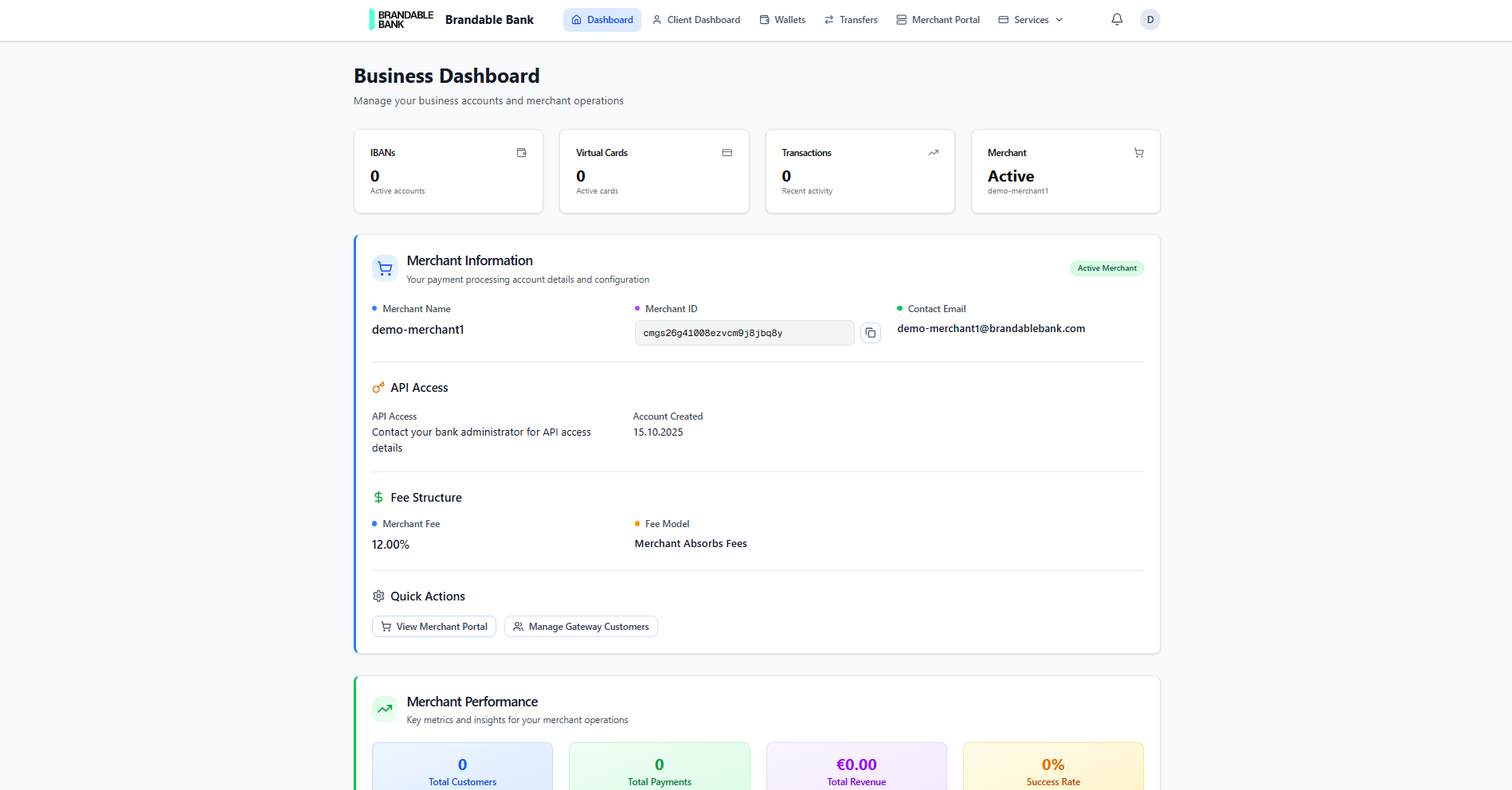Click the Virtual Cards card icon
Image resolution: width=1512 pixels, height=790 pixels.
pyautogui.click(x=727, y=152)
